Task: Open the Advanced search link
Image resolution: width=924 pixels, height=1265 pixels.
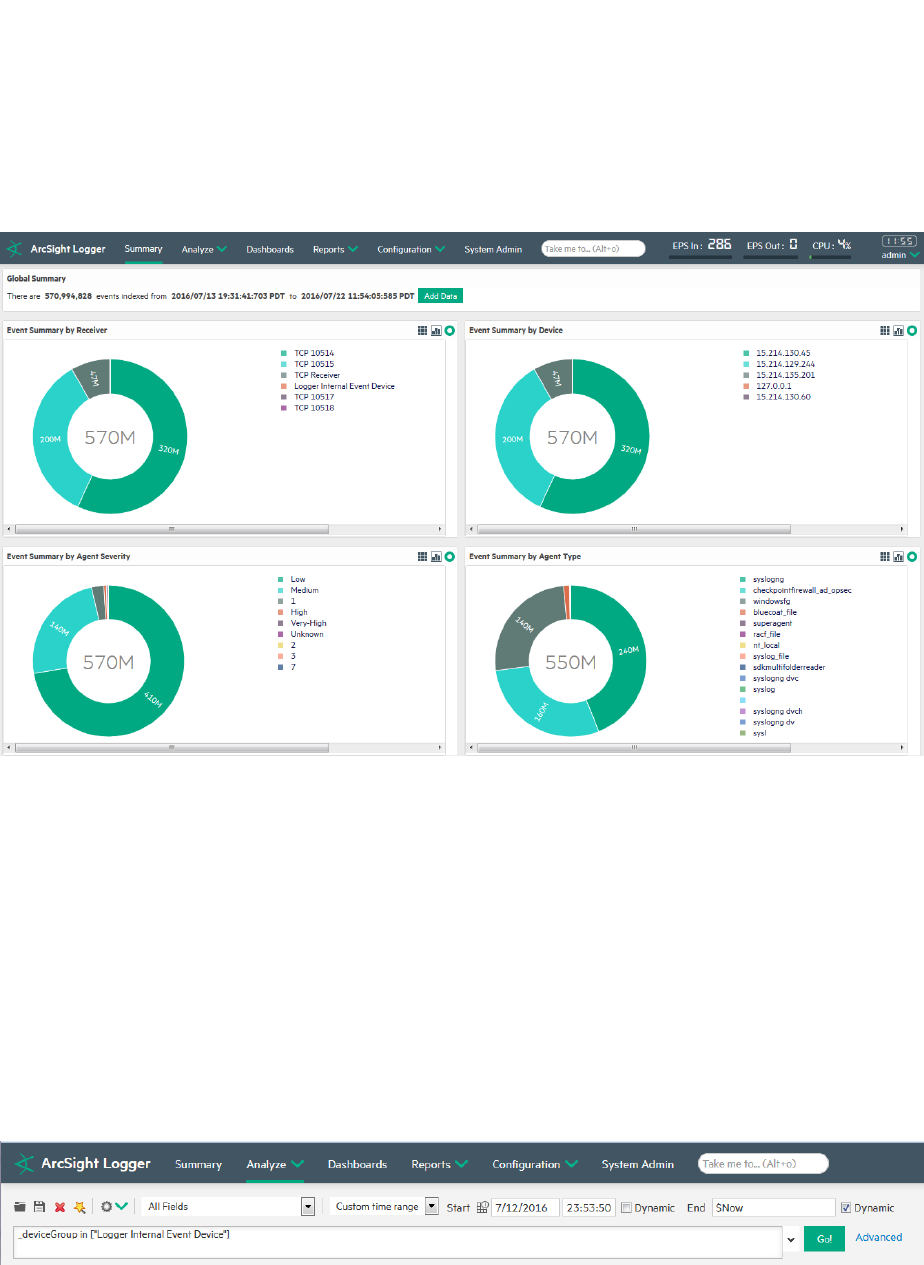Action: (879, 1237)
